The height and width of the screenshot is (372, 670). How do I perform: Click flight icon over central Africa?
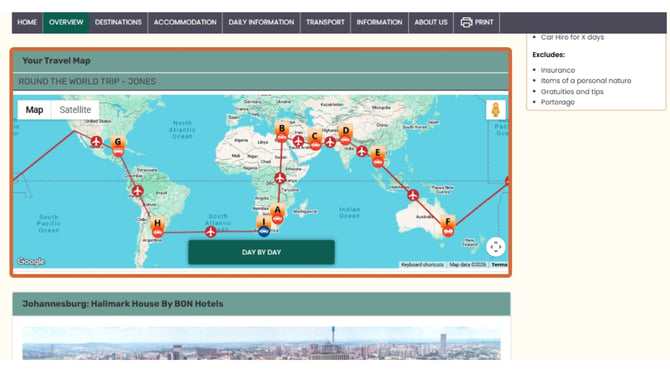point(280,178)
